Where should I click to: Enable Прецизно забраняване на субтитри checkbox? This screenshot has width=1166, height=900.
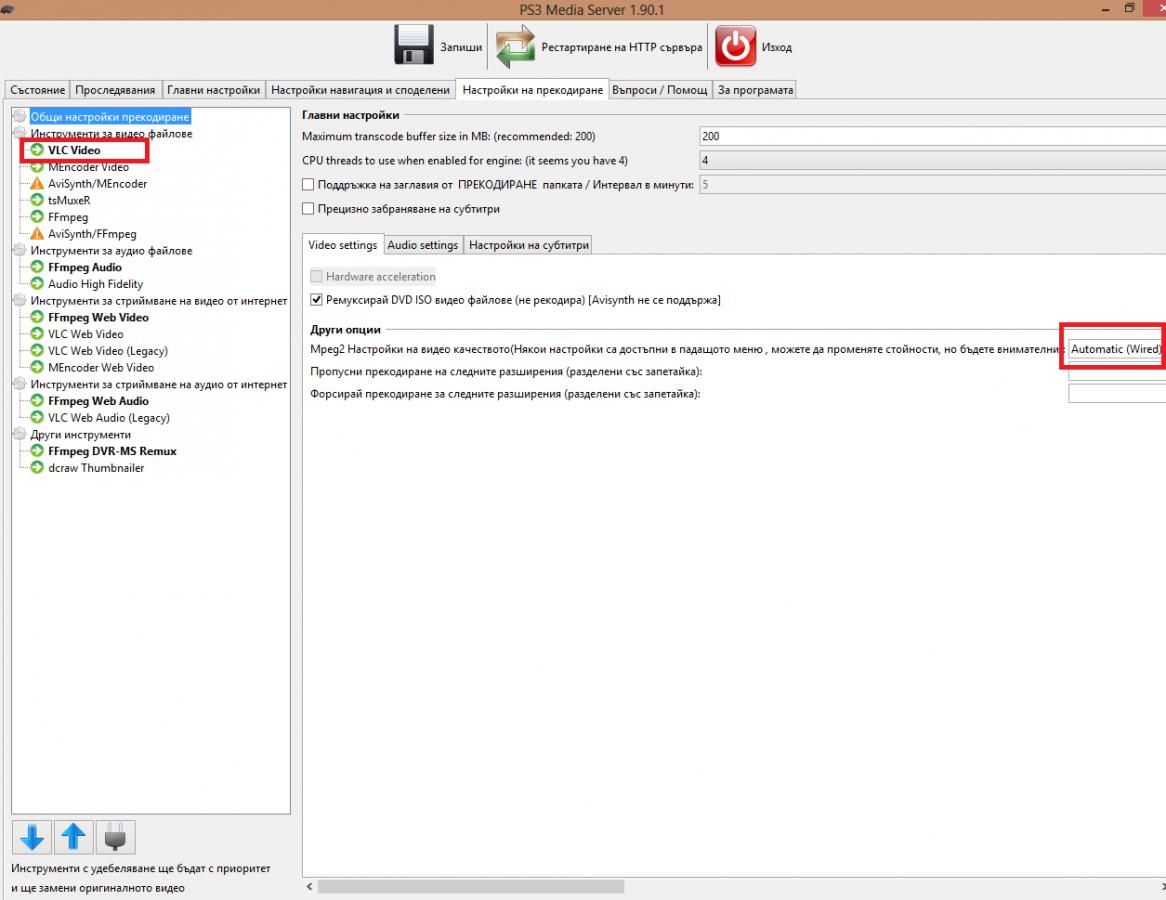(308, 209)
